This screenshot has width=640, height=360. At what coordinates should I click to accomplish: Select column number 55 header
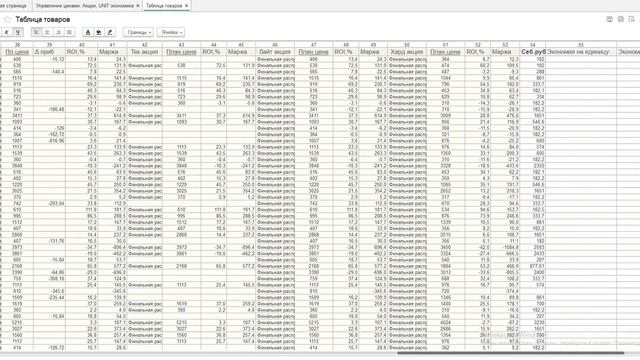[581, 44]
